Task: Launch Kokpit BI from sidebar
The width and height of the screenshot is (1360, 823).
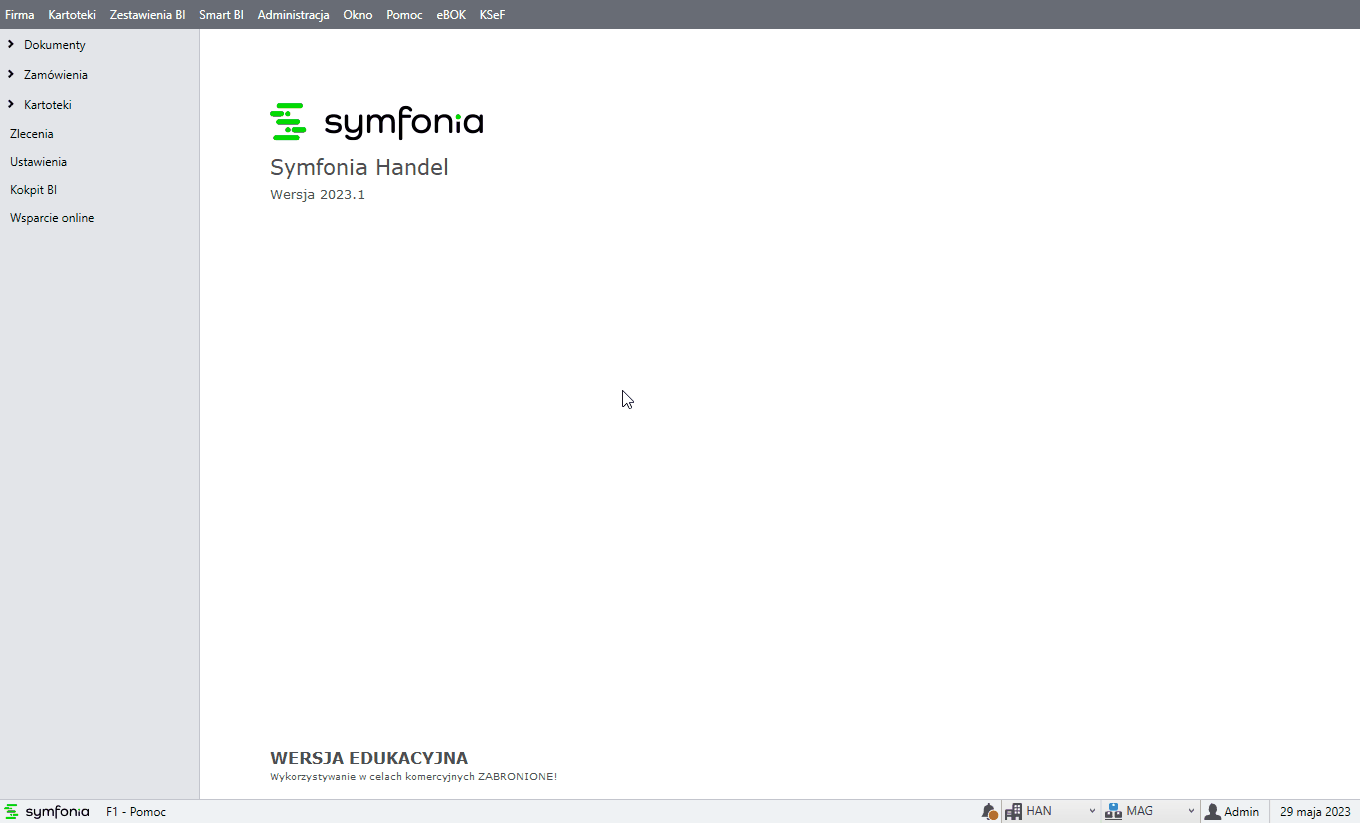Action: click(33, 190)
